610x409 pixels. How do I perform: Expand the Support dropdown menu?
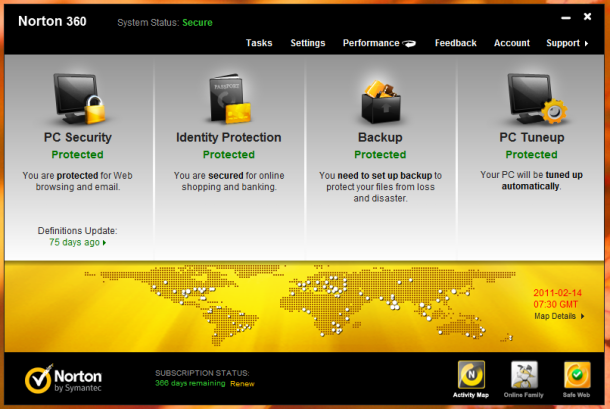(x=567, y=43)
